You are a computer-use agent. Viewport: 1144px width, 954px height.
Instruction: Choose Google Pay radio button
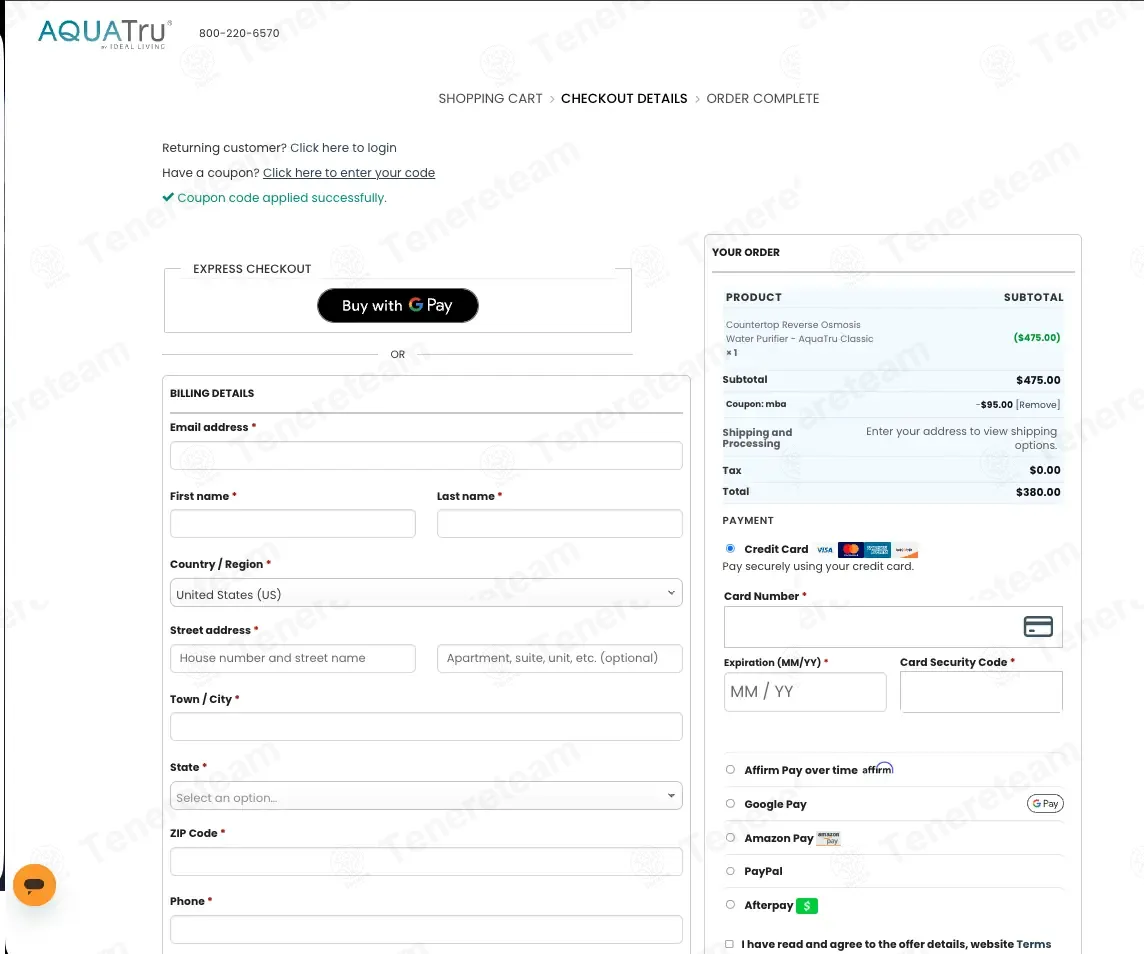tap(730, 804)
